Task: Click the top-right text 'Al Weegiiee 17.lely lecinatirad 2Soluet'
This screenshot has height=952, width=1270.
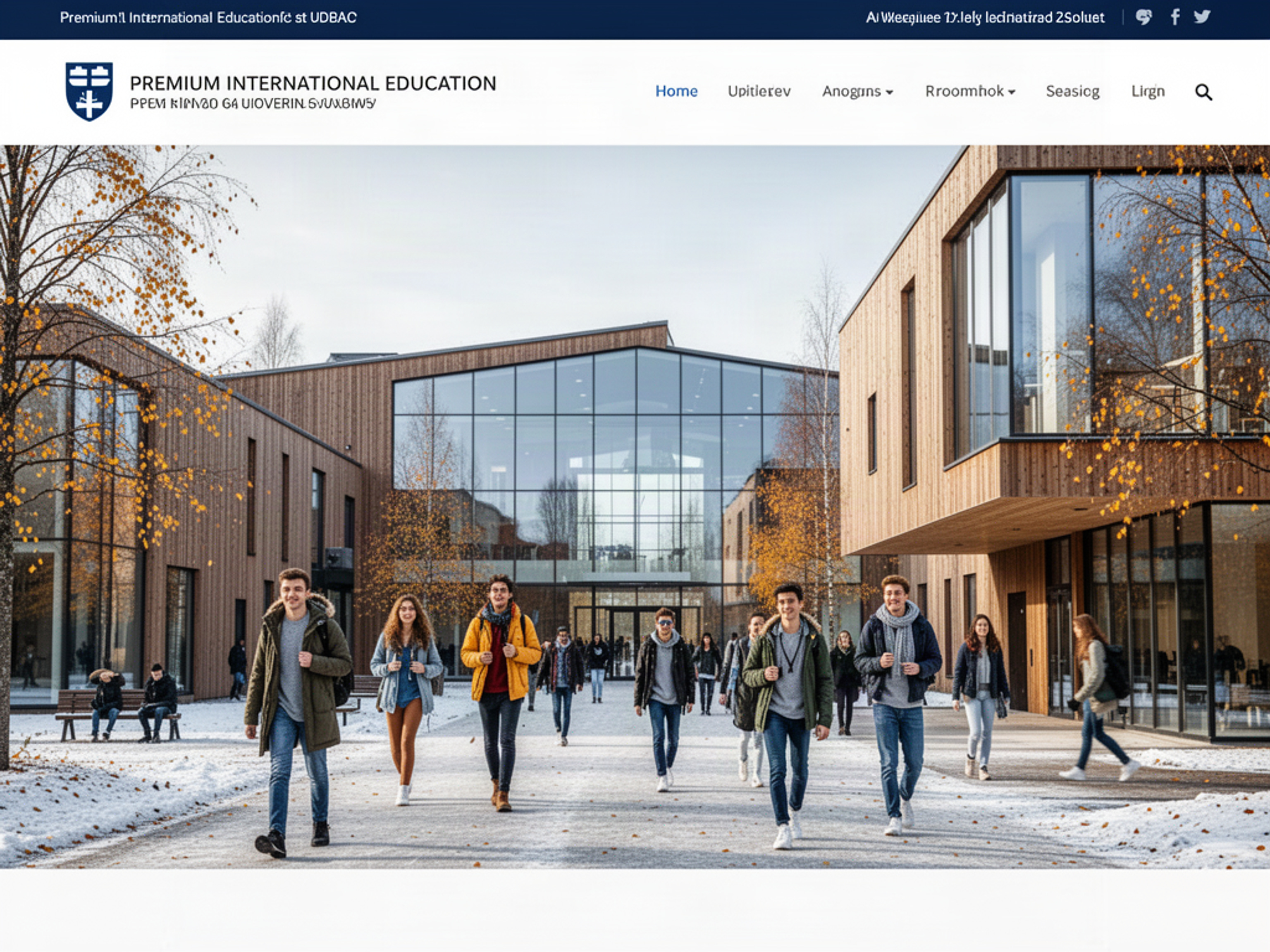Action: pos(985,18)
